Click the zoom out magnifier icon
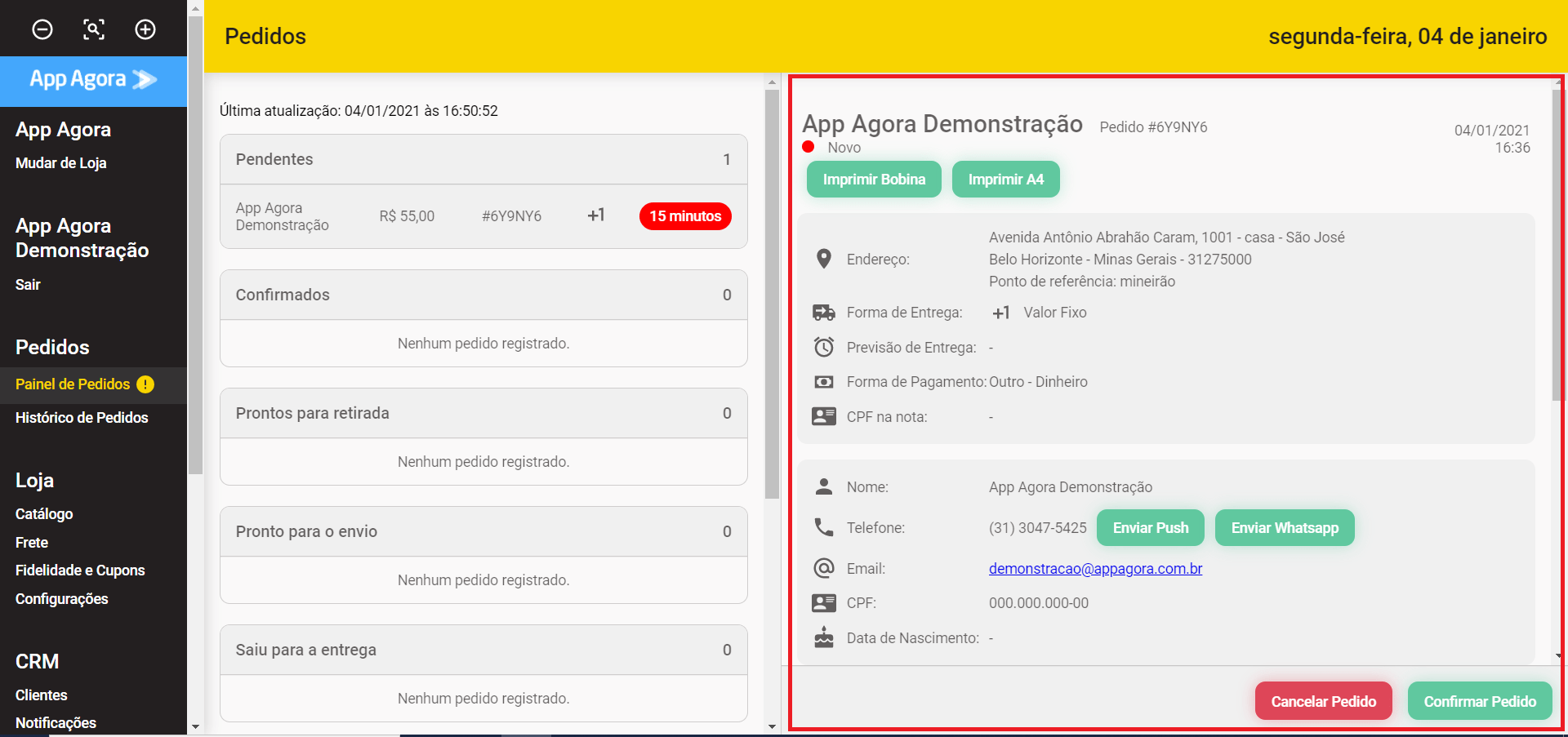Image resolution: width=1568 pixels, height=737 pixels. coord(42,29)
